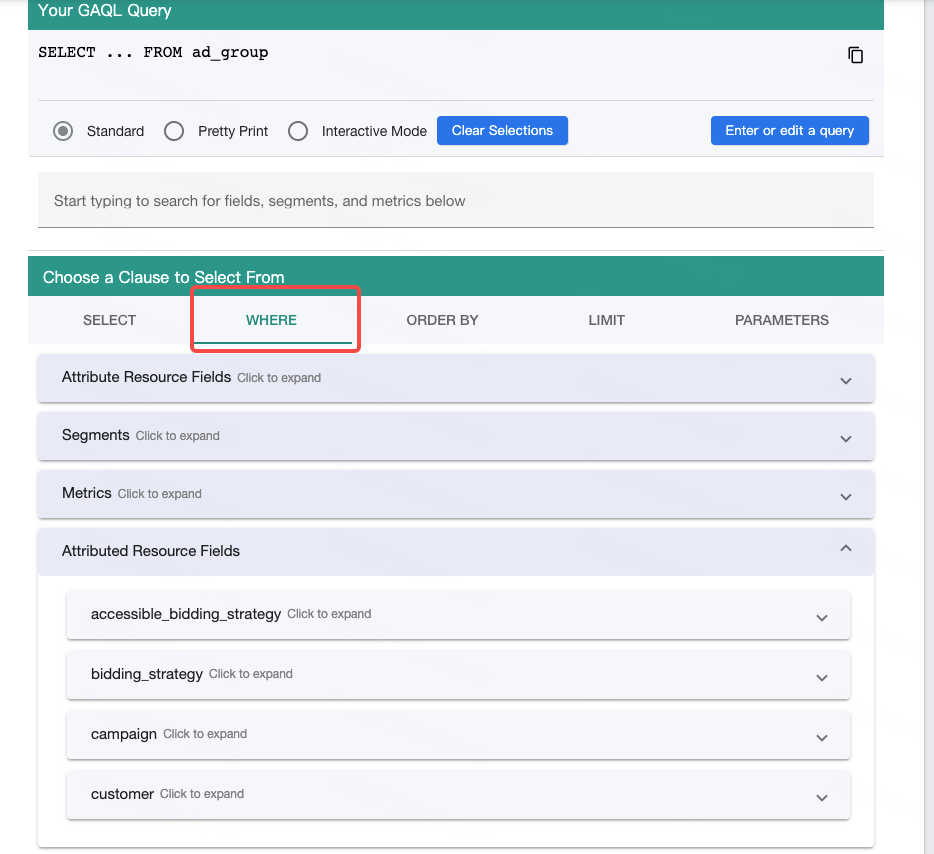Collapse Attributed Resource Fields with up chevron

click(x=846, y=548)
